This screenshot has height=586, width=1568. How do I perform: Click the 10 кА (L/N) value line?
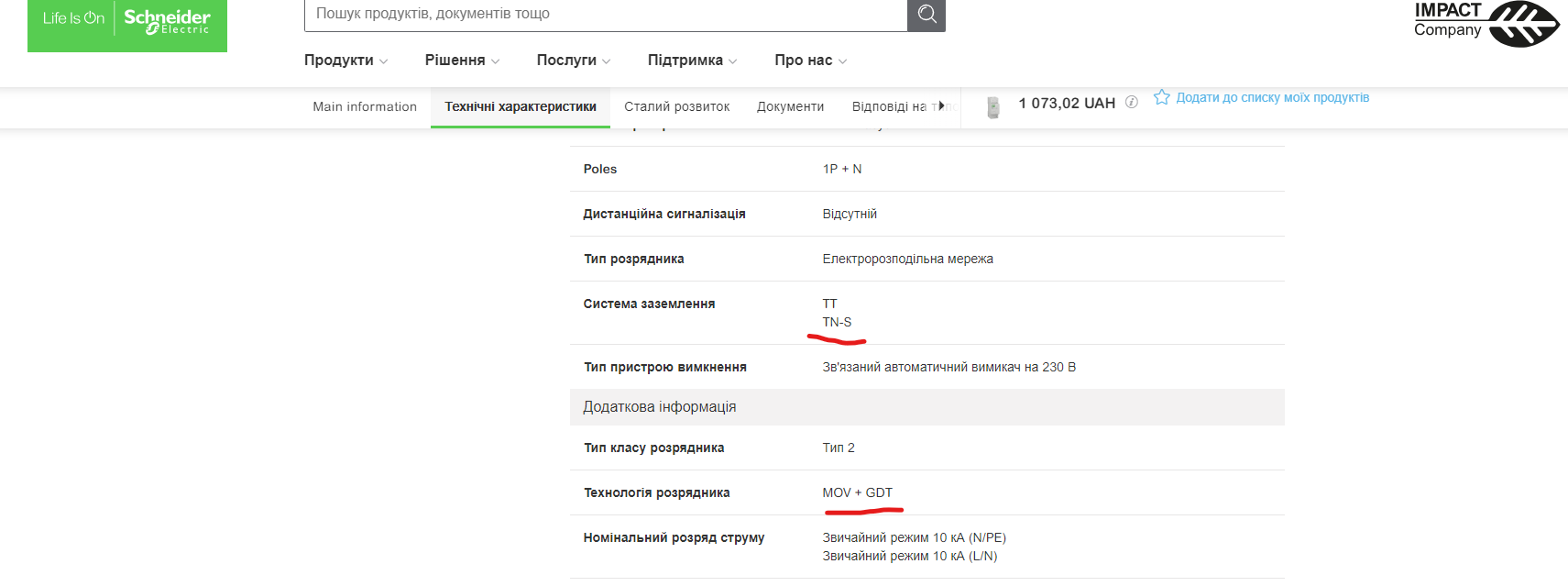910,556
